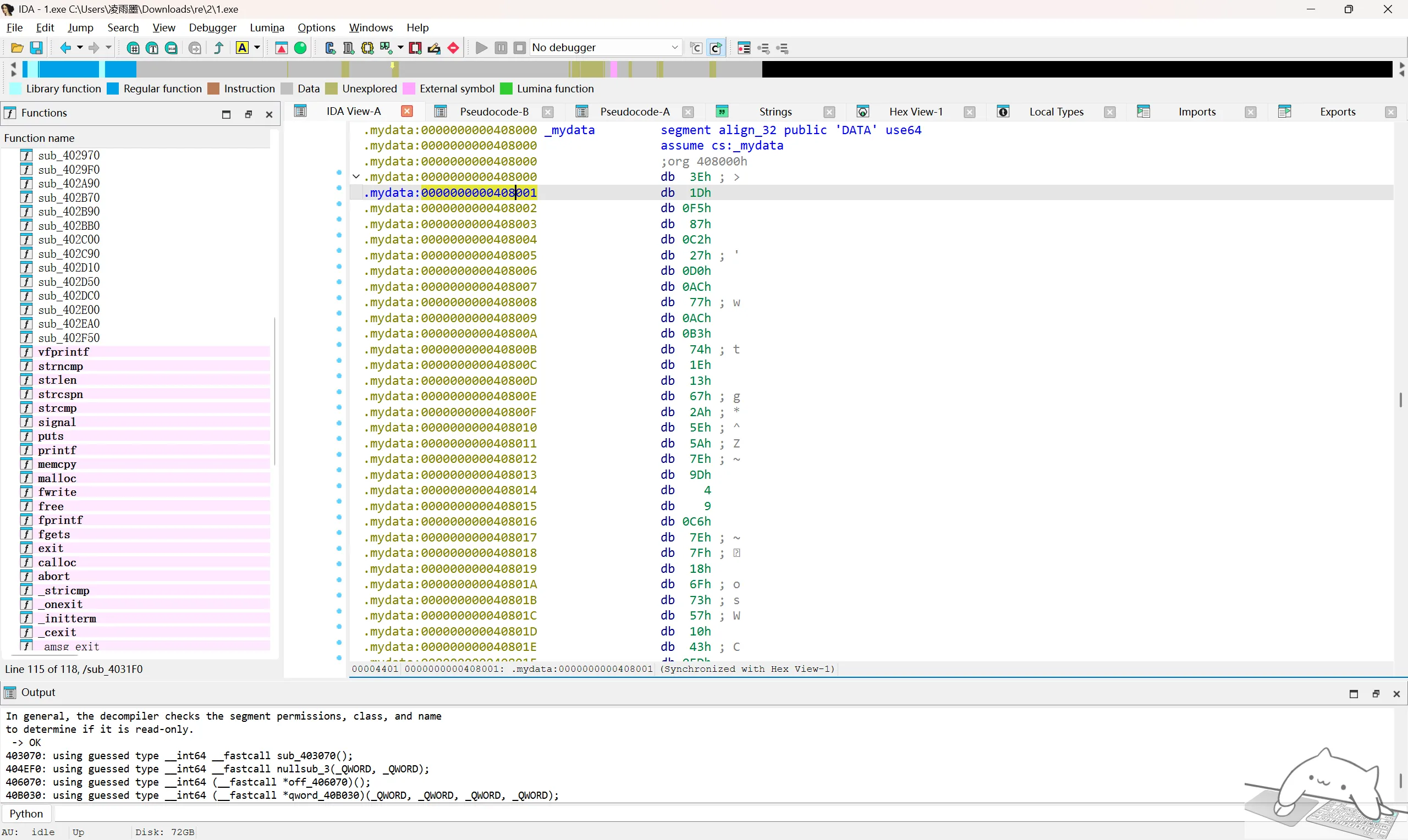
Task: Click the green circle toolbar icon
Action: 301,48
